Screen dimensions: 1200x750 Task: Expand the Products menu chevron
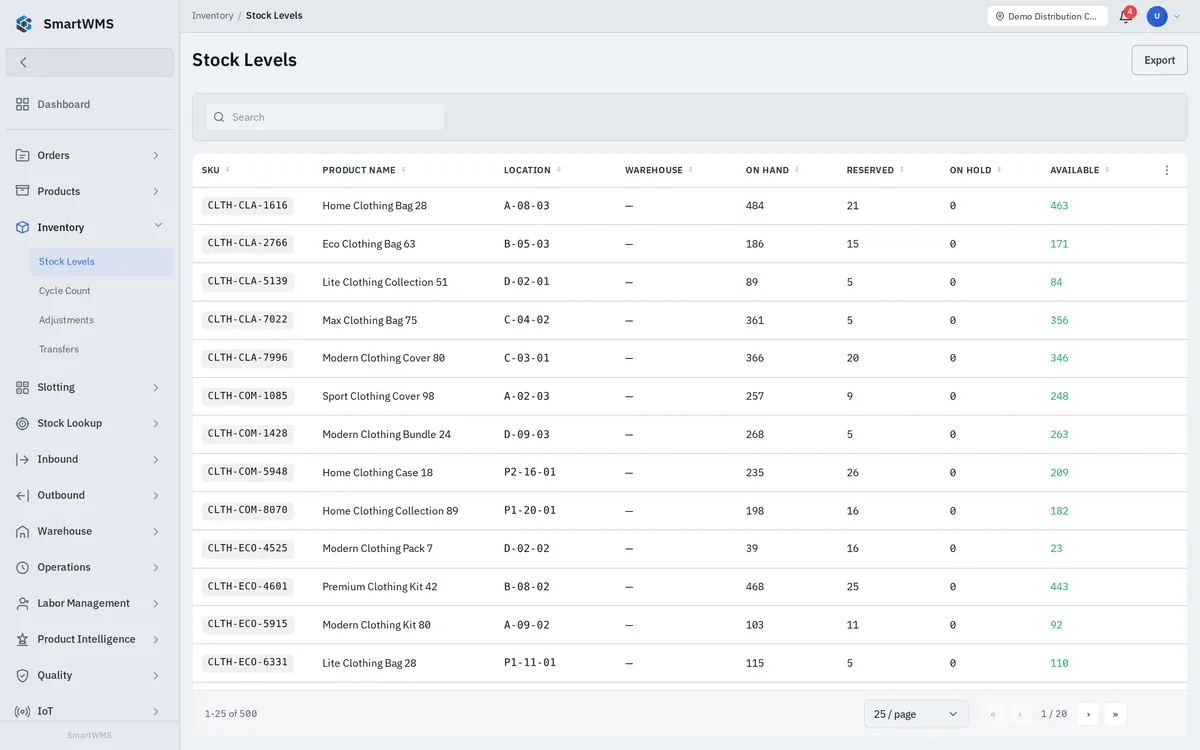click(156, 191)
